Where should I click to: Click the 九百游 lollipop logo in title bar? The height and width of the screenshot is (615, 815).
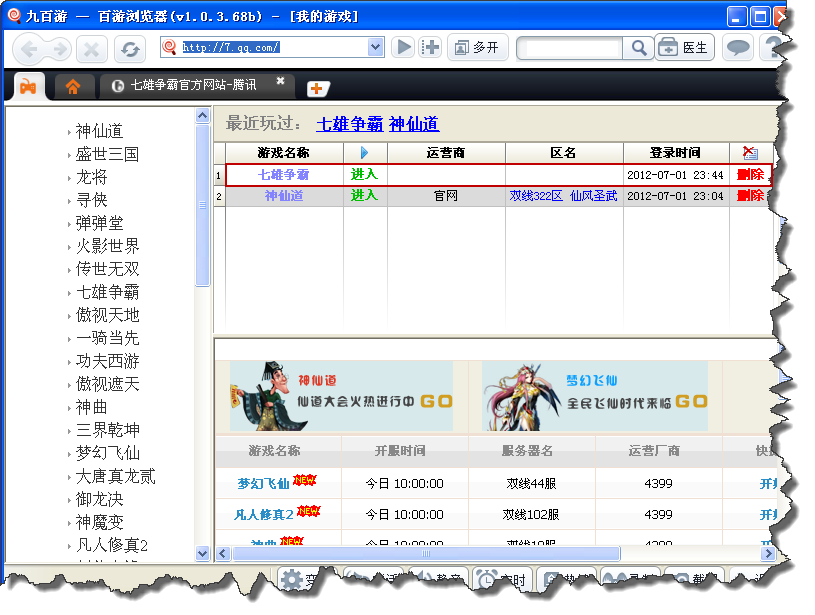(15, 16)
